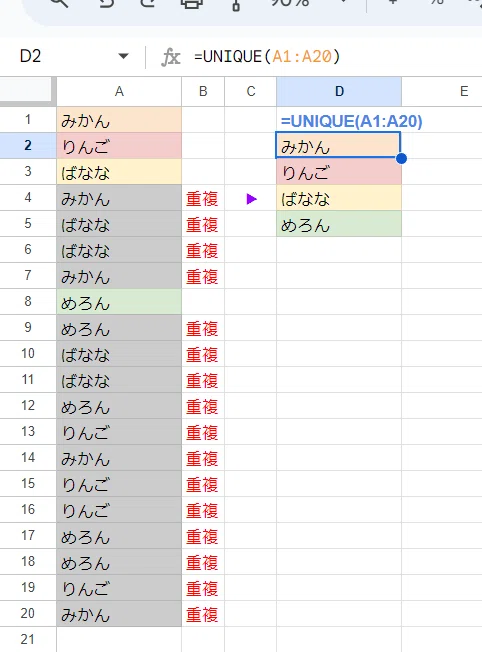482x652 pixels.
Task: Click 重複 in row 11
Action: tap(202, 381)
